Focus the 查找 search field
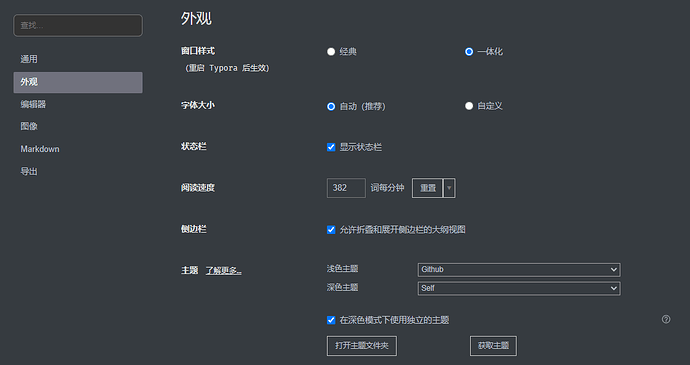This screenshot has height=365, width=690. (78, 26)
